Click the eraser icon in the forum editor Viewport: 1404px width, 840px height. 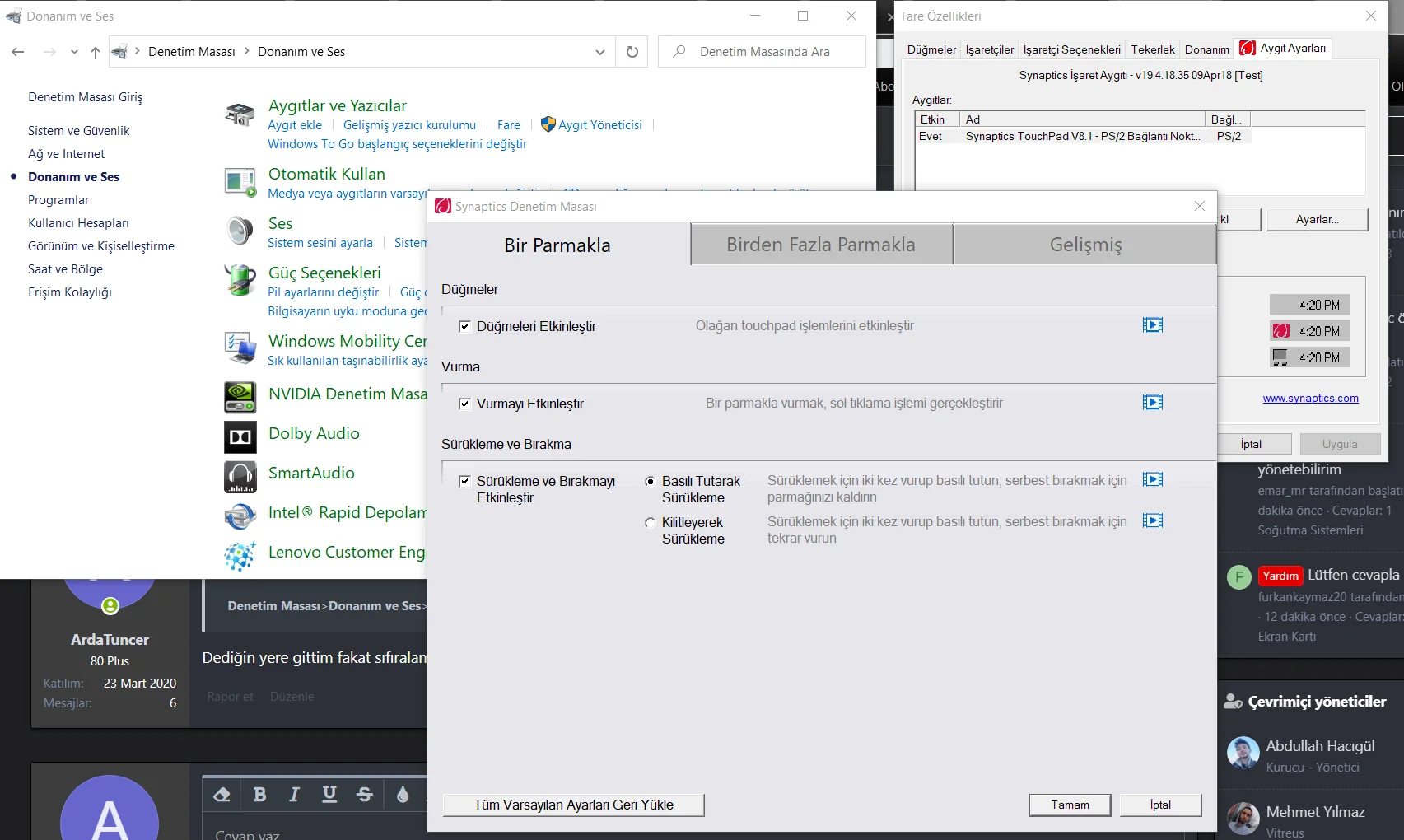pos(222,795)
